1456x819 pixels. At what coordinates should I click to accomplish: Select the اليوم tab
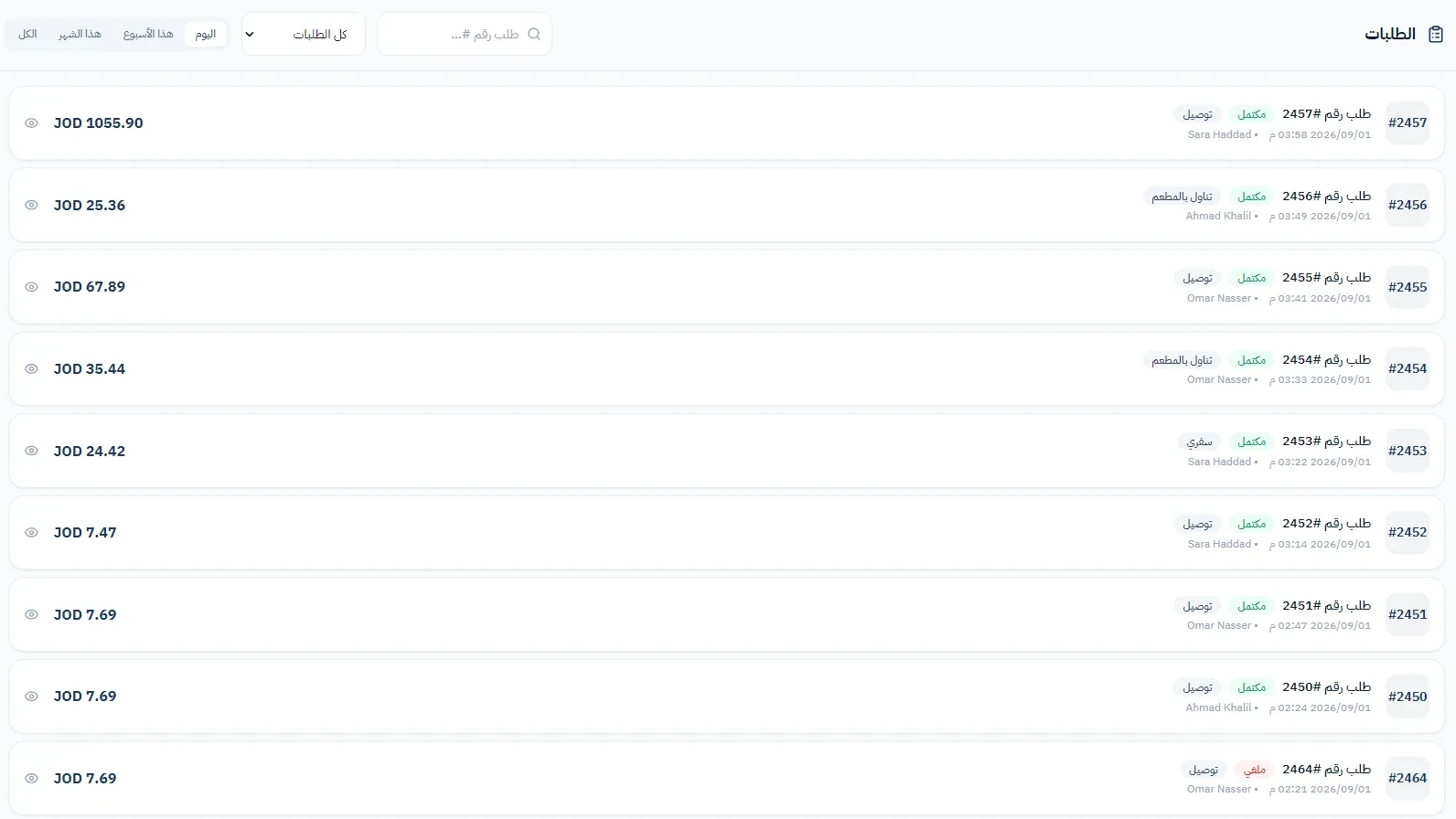tap(206, 34)
